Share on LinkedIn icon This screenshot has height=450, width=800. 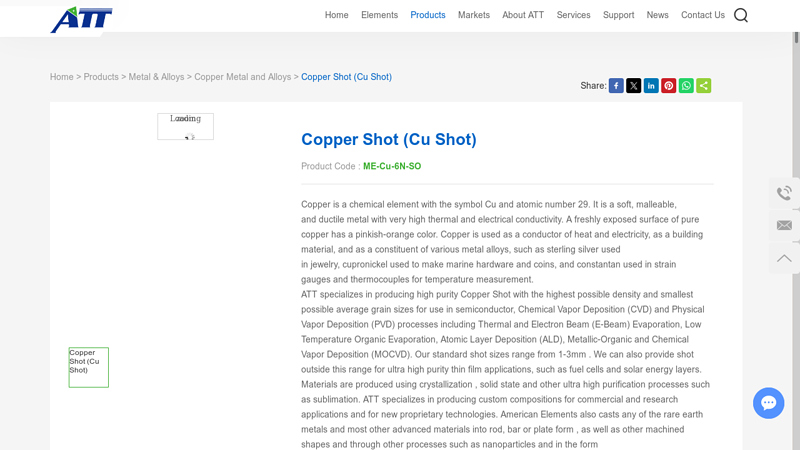click(x=651, y=86)
